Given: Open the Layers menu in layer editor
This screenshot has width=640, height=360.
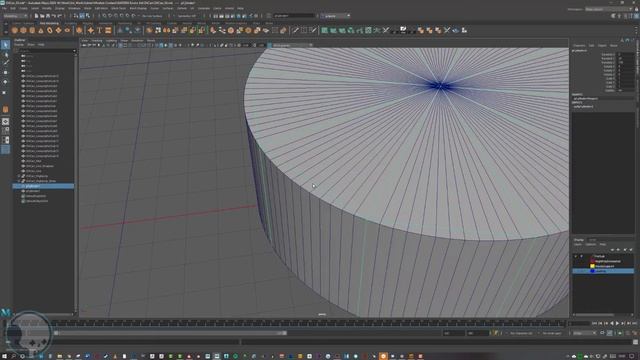Looking at the screenshot, I should pyautogui.click(x=579, y=244).
